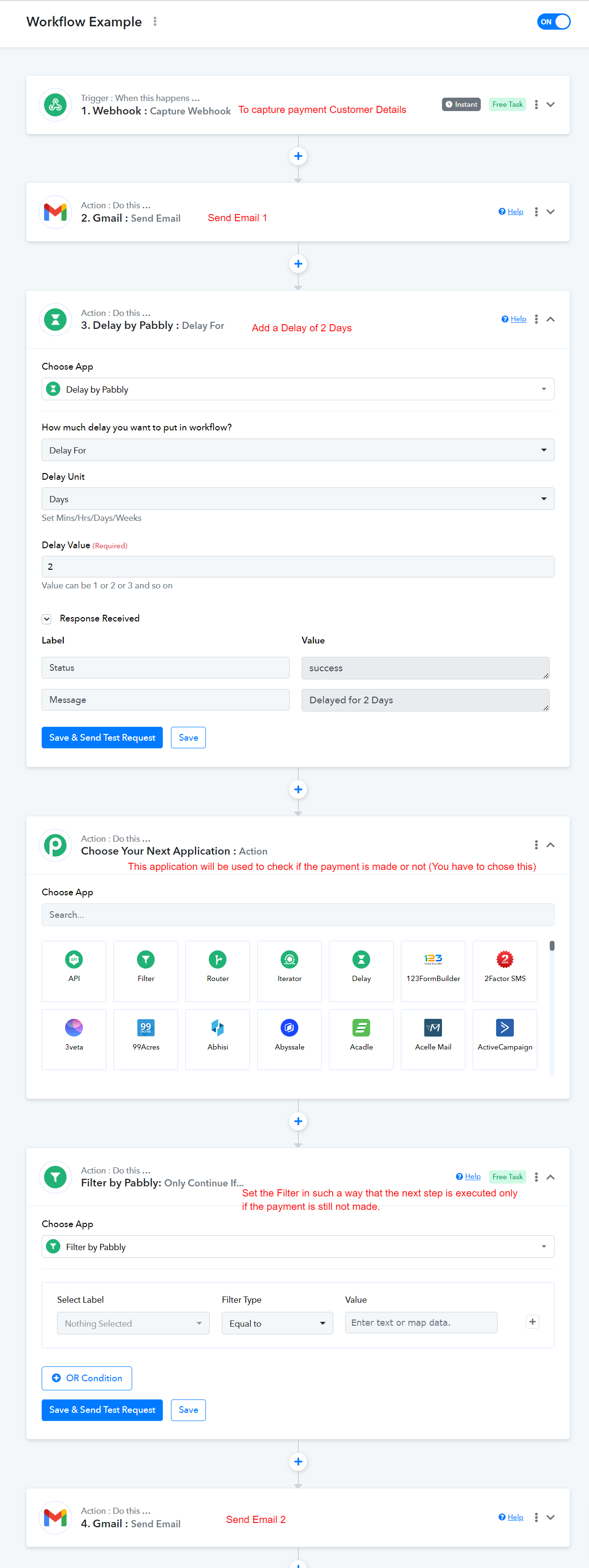Click the Webhook trigger icon
Image resolution: width=589 pixels, height=1568 pixels.
tap(56, 105)
